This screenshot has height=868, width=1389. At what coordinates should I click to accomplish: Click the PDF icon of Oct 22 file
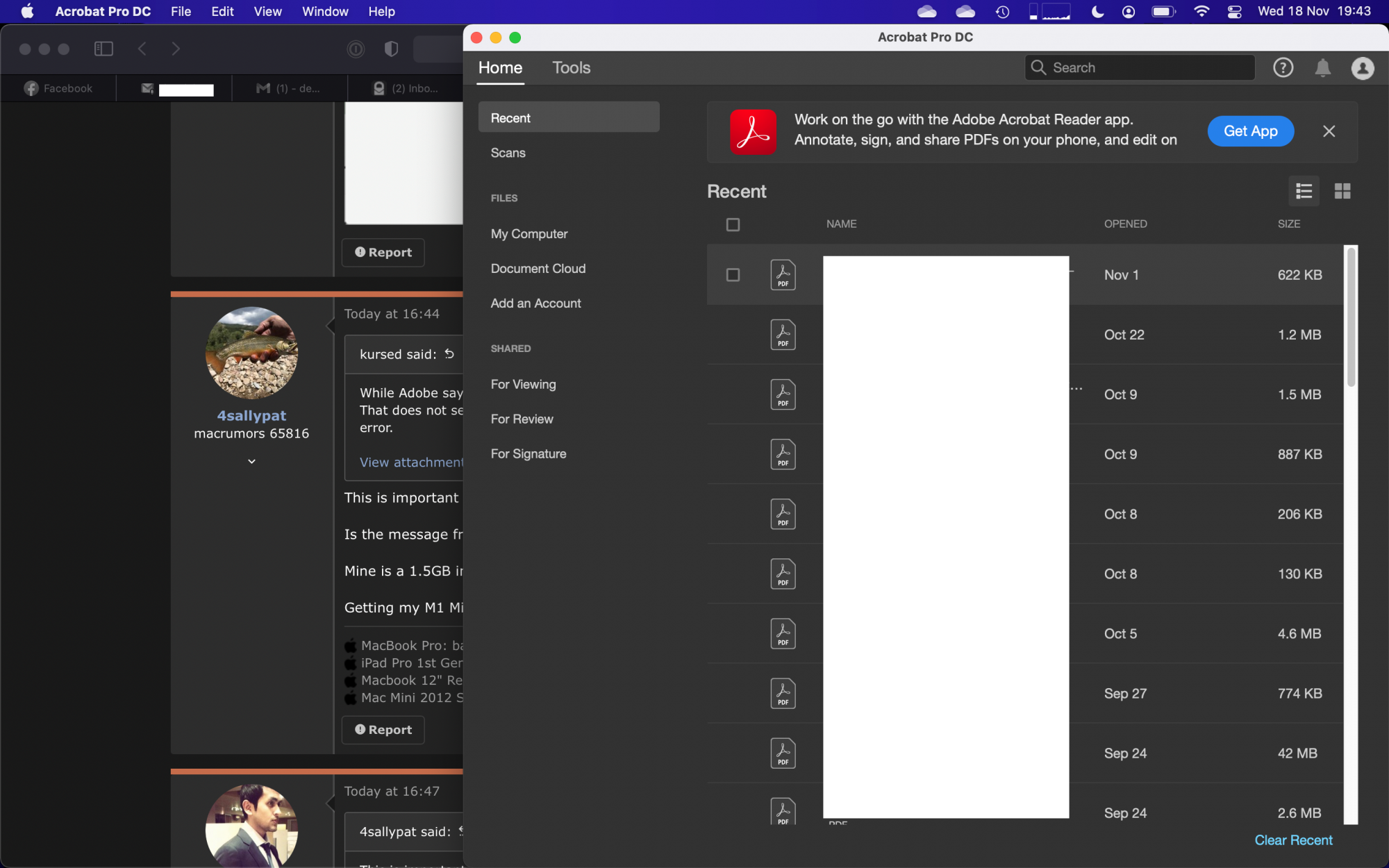click(x=783, y=335)
